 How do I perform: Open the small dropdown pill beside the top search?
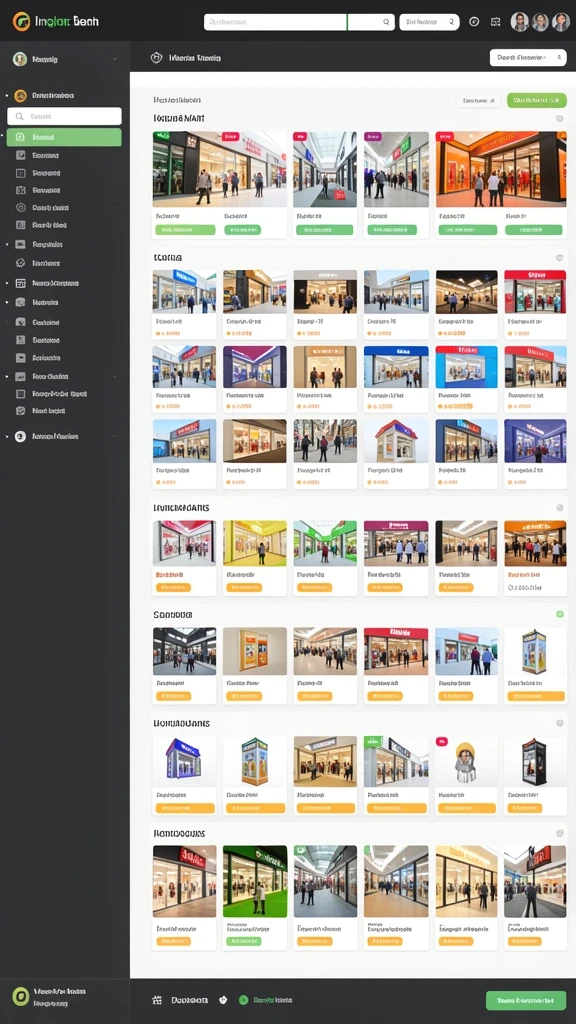(x=429, y=22)
